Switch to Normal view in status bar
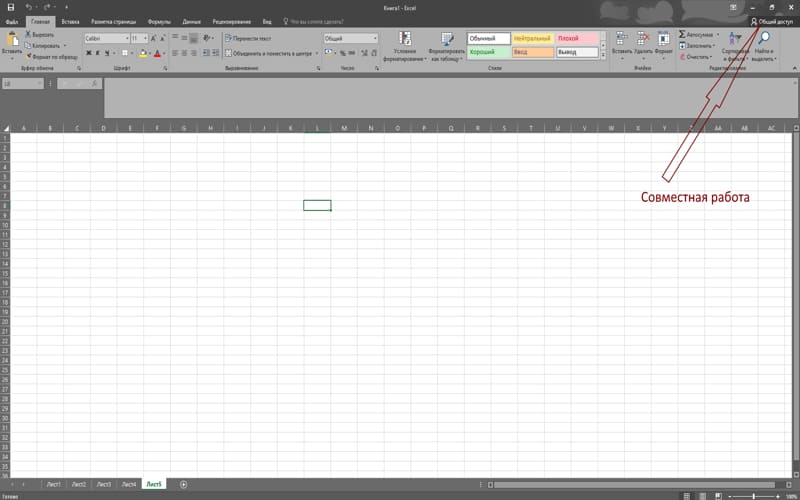Viewport: 800px width, 500px height. click(686, 496)
